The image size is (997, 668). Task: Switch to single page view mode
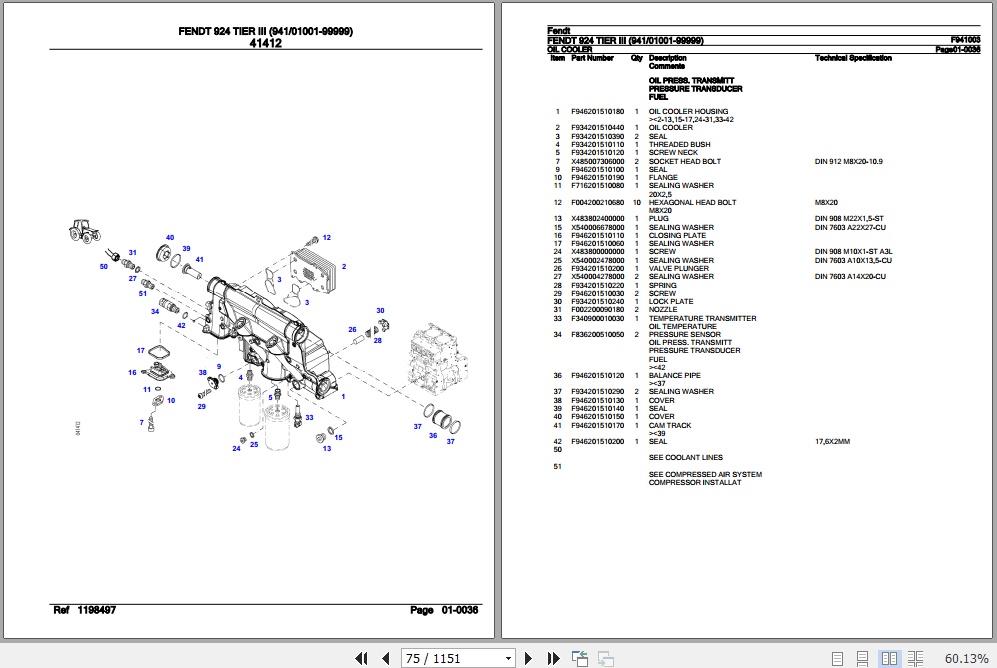pyautogui.click(x=838, y=658)
